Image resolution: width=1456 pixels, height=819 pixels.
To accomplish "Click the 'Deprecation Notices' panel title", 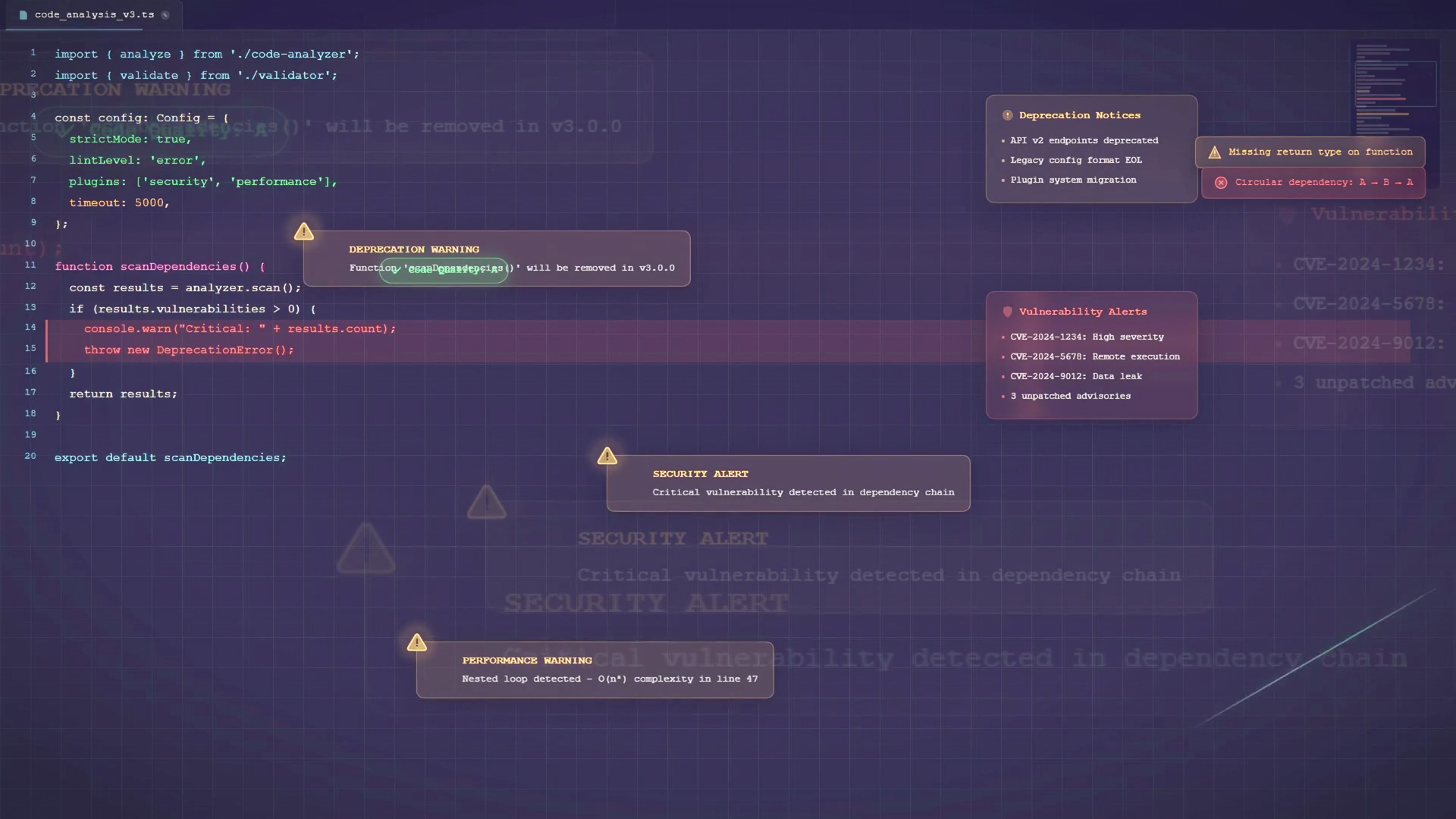I will coord(1080,115).
